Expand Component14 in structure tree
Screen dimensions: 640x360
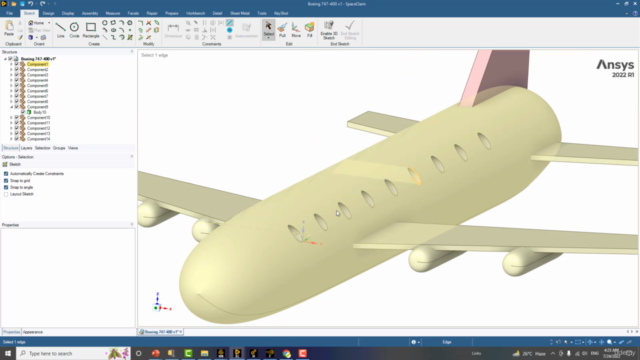coord(11,139)
